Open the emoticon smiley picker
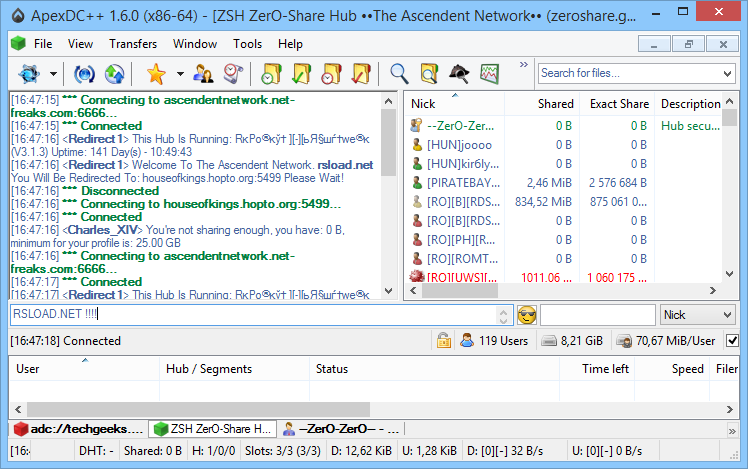Viewport: 748px width, 469px height. tap(527, 315)
